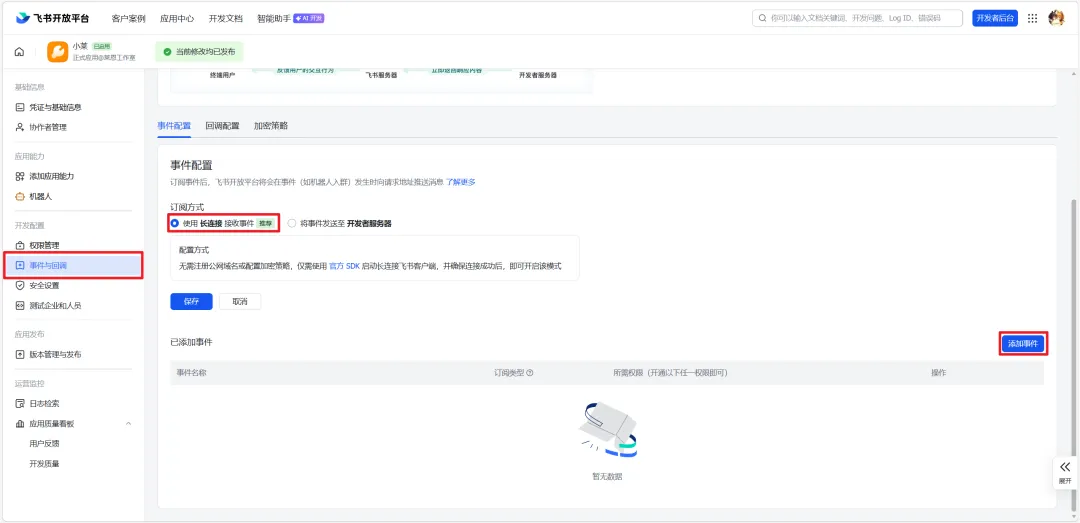Click the AI 开发 badge

[309, 19]
